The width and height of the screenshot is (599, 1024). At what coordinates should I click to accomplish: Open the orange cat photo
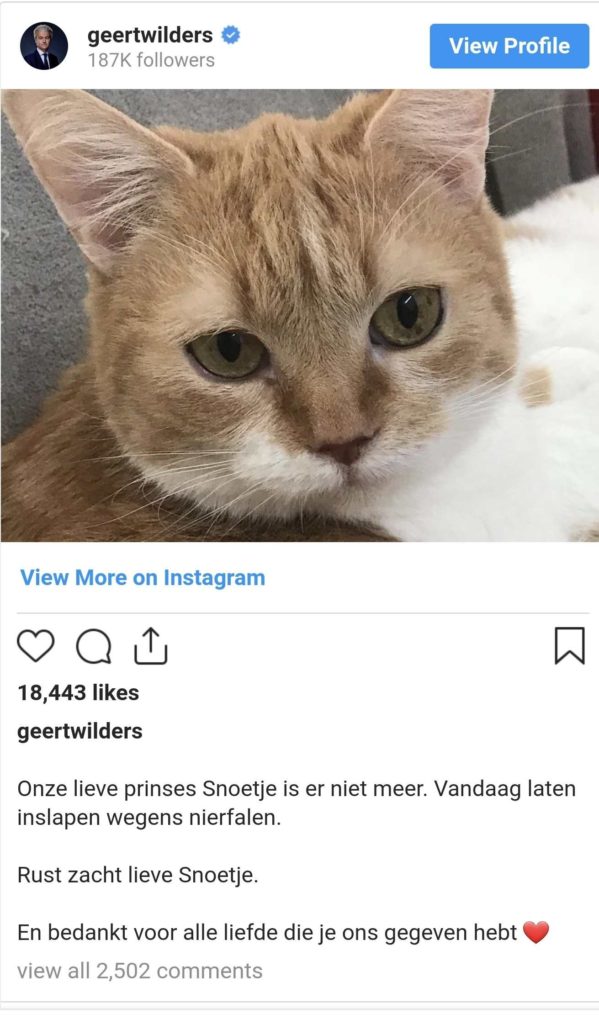[300, 315]
